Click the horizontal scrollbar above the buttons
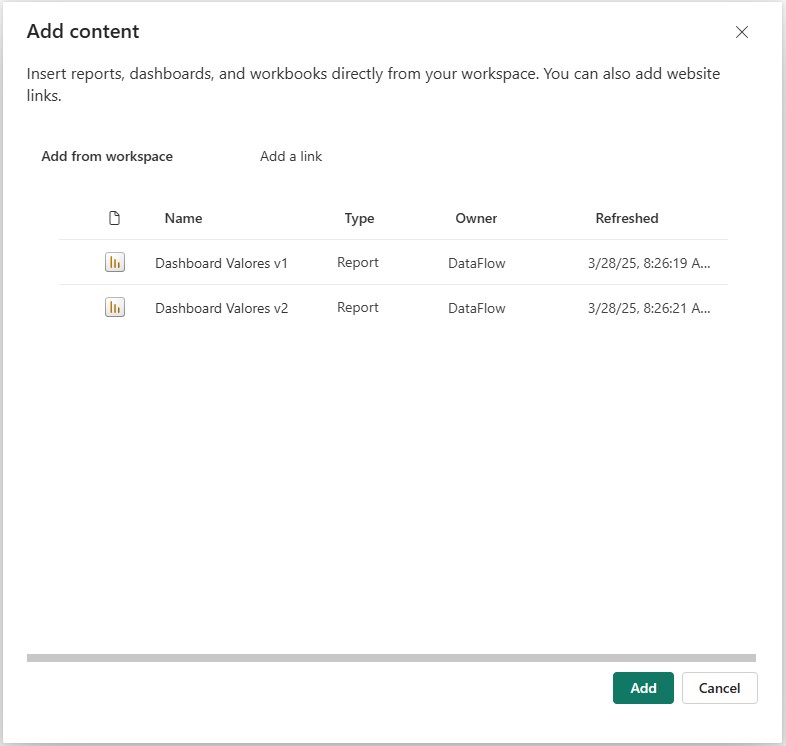The height and width of the screenshot is (746, 786). [391, 658]
